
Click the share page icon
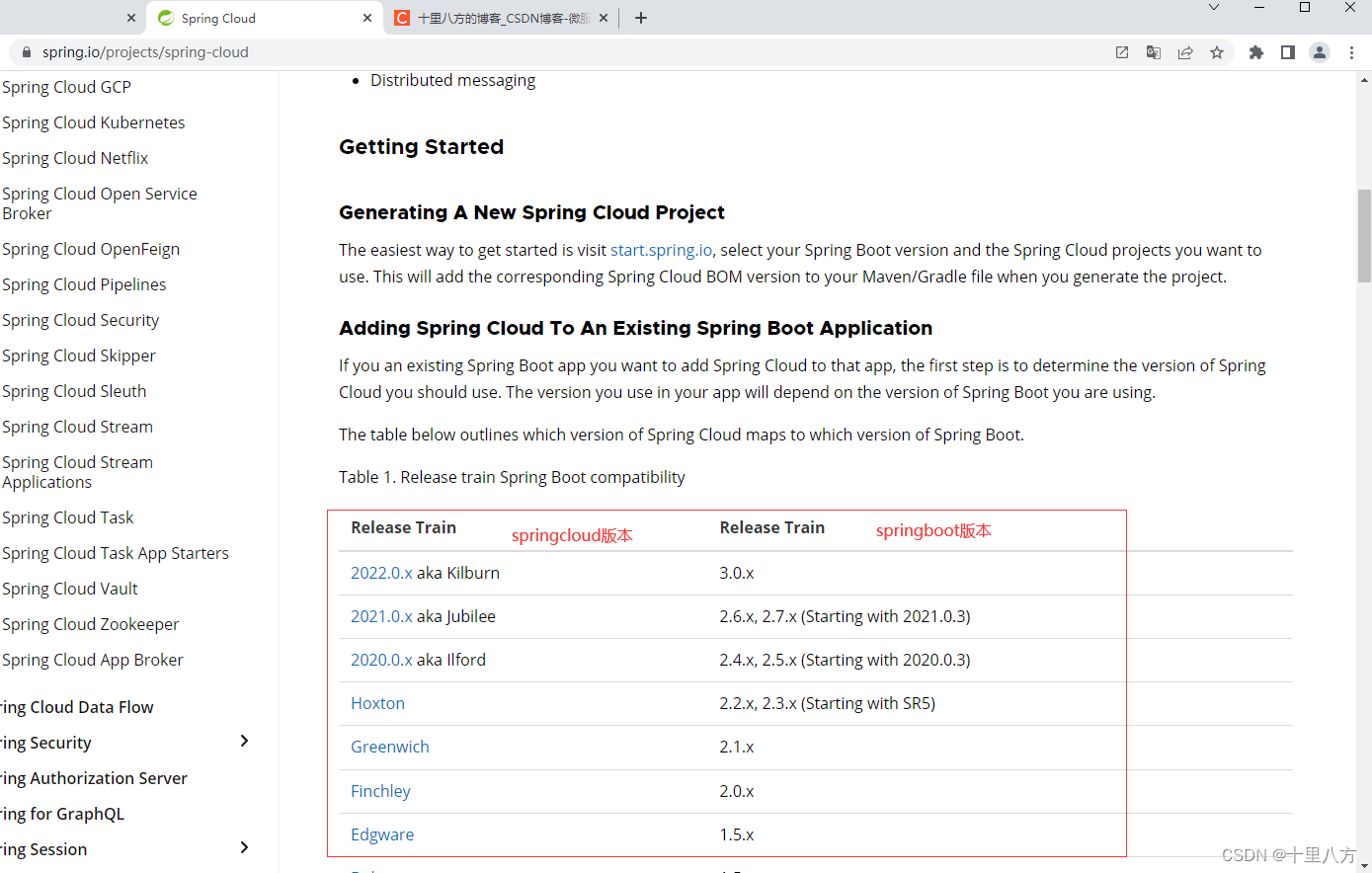pyautogui.click(x=1185, y=52)
